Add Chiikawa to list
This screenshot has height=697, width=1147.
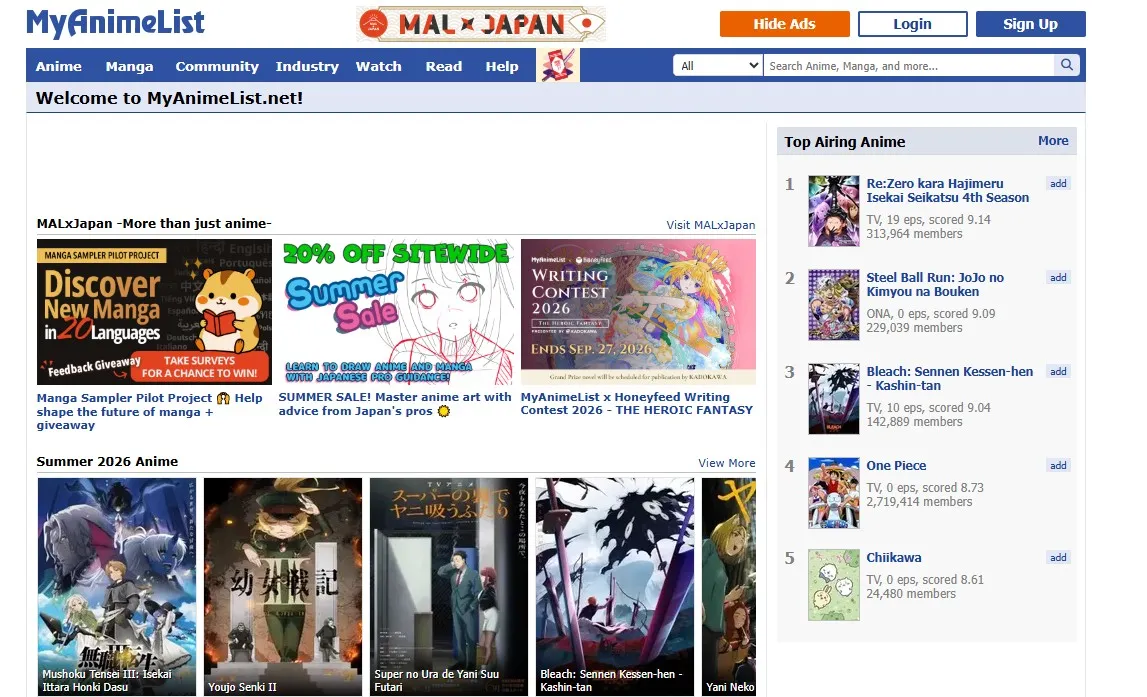(1058, 557)
